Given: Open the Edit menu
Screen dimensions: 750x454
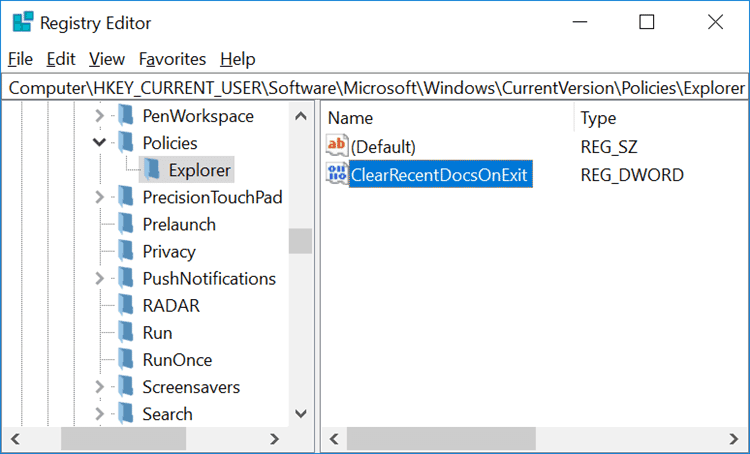Looking at the screenshot, I should pos(60,59).
